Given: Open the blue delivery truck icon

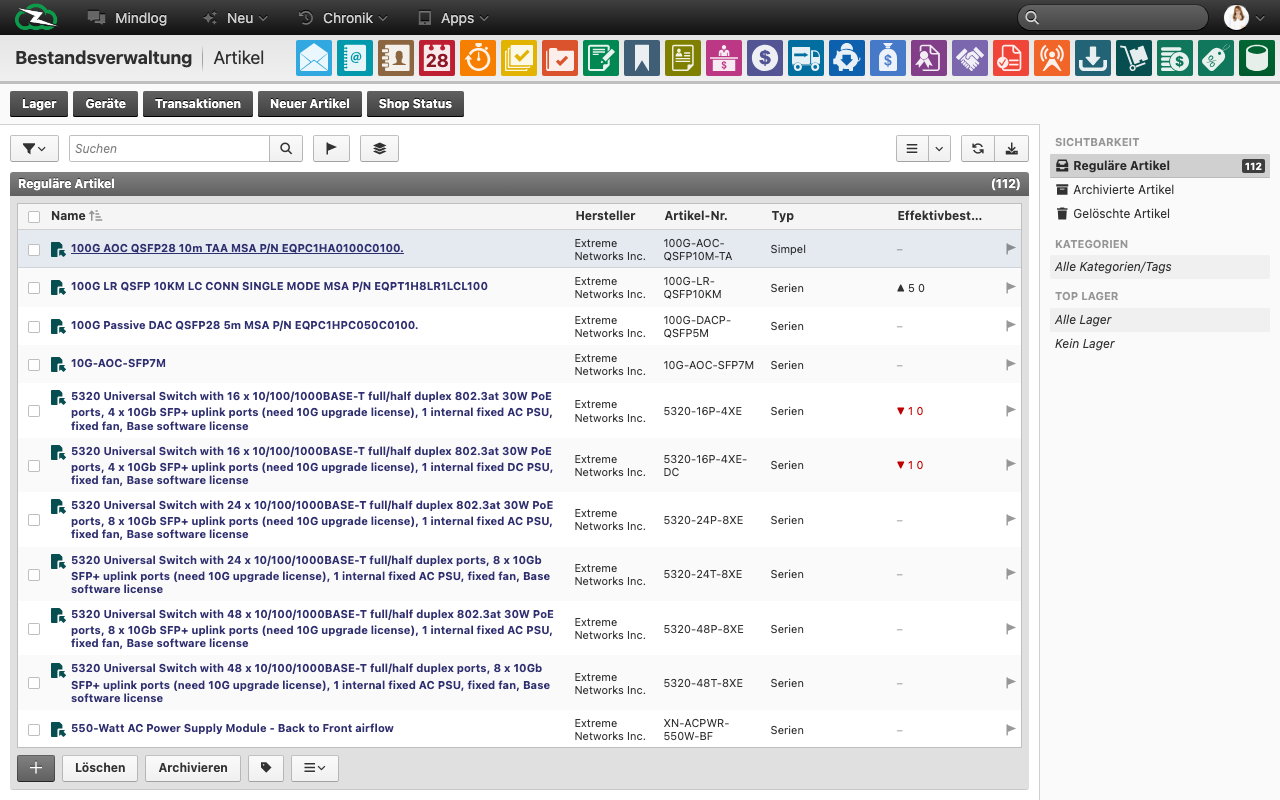Looking at the screenshot, I should pyautogui.click(x=806, y=58).
